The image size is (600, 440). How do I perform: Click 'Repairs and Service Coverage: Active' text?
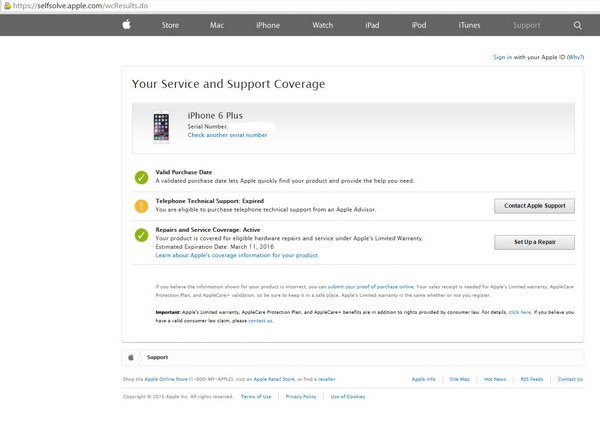(x=208, y=230)
